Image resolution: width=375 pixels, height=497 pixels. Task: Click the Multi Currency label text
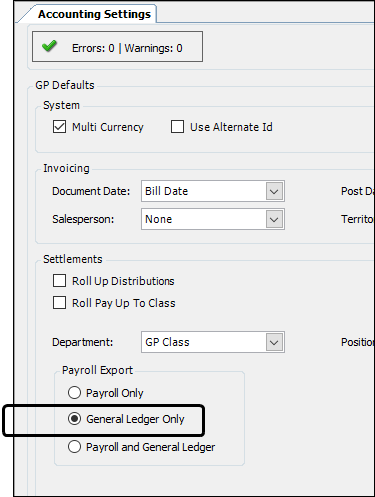coord(108,127)
